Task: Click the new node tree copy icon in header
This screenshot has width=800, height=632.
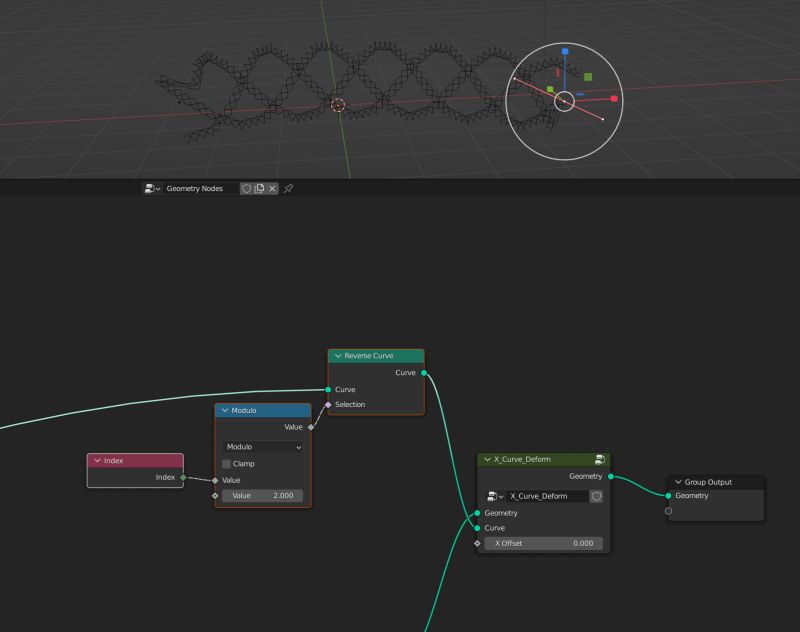Action: [260, 188]
